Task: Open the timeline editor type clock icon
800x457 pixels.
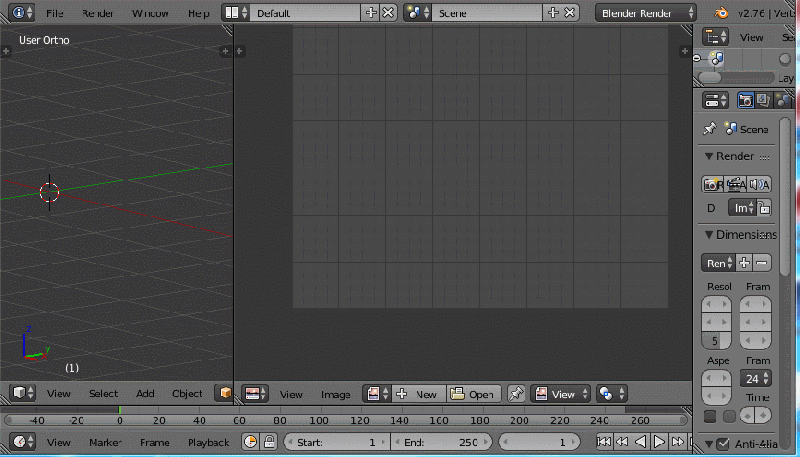Action: coord(22,442)
